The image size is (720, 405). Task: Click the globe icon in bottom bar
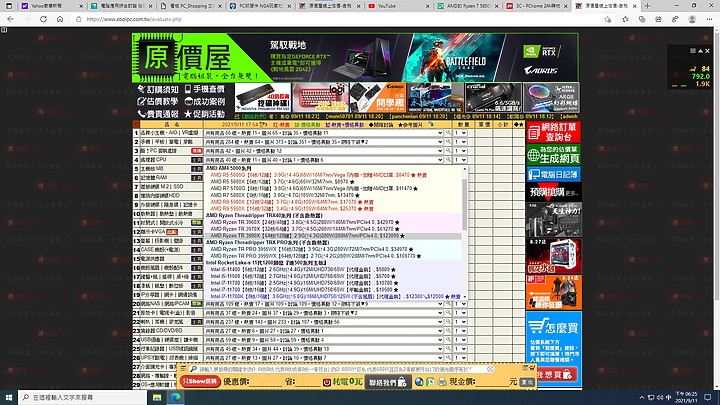(x=419, y=382)
